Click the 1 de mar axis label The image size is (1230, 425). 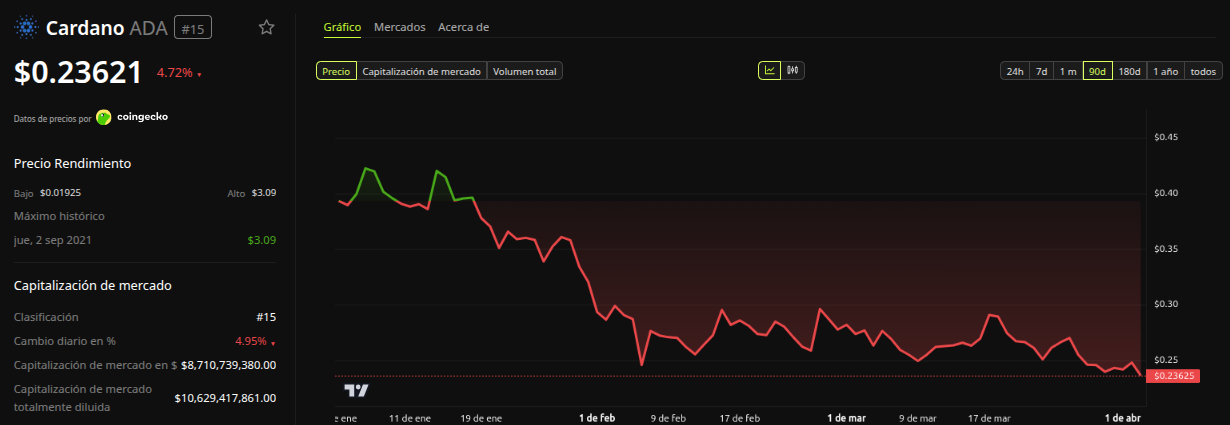pyautogui.click(x=846, y=417)
